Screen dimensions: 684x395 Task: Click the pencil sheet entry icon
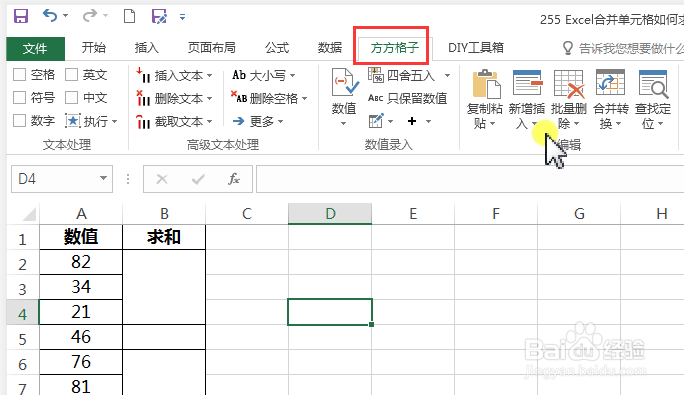pyautogui.click(x=376, y=121)
